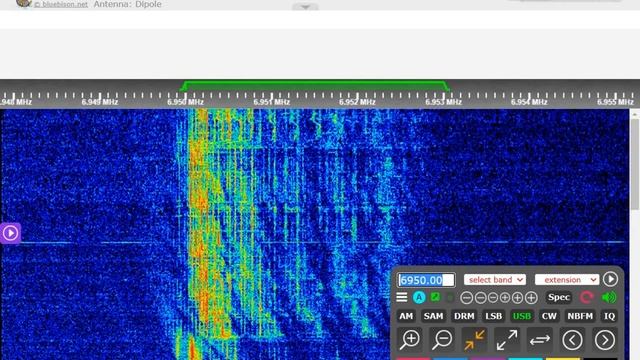Page the waterfall left with circled chevron
The width and height of the screenshot is (640, 360).
point(572,340)
